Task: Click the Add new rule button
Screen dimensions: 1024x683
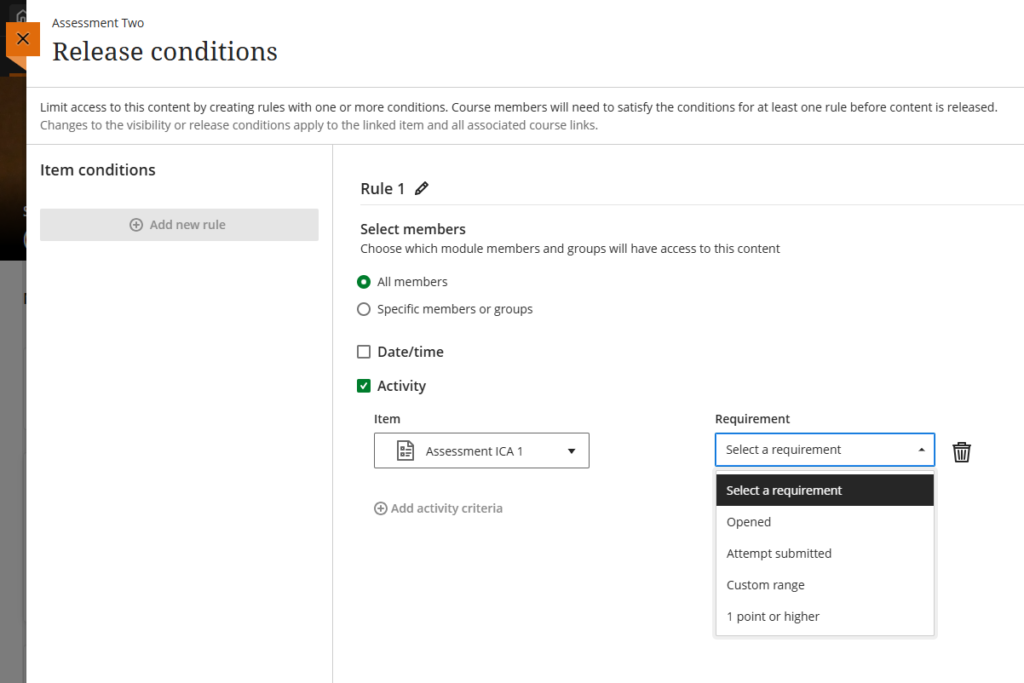Action: (x=179, y=225)
